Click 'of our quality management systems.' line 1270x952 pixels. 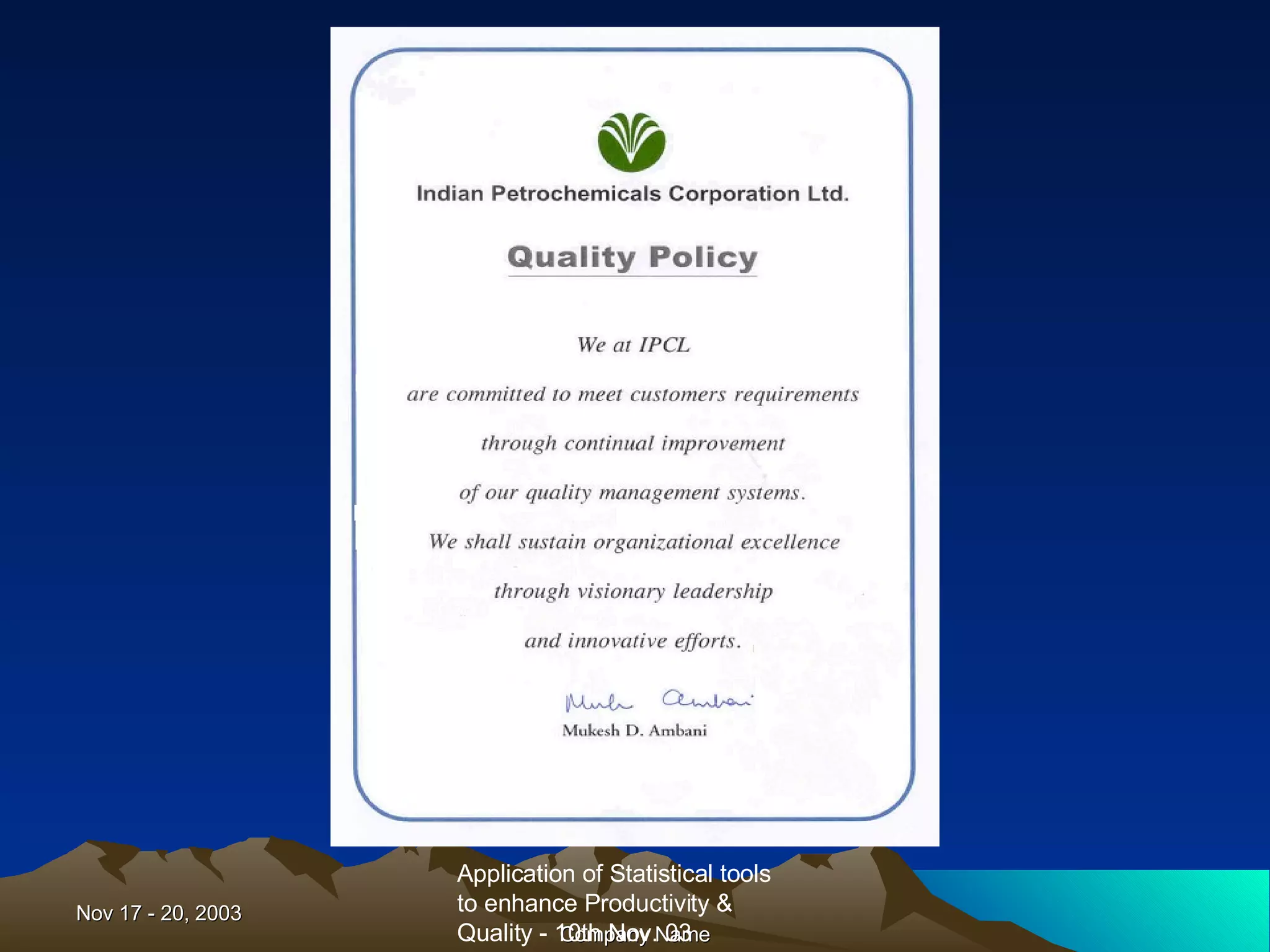pyautogui.click(x=633, y=493)
